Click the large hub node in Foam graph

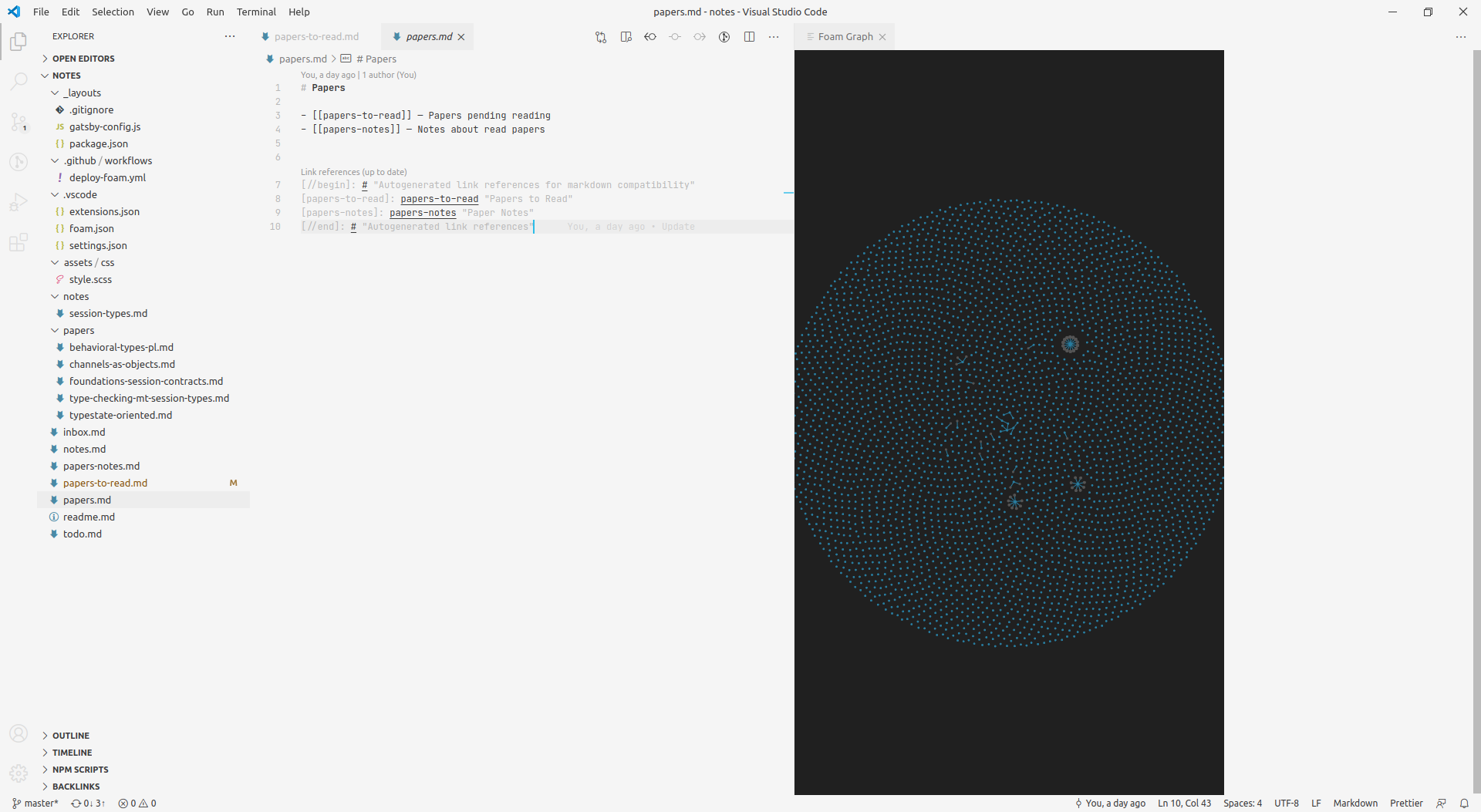[x=1070, y=344]
